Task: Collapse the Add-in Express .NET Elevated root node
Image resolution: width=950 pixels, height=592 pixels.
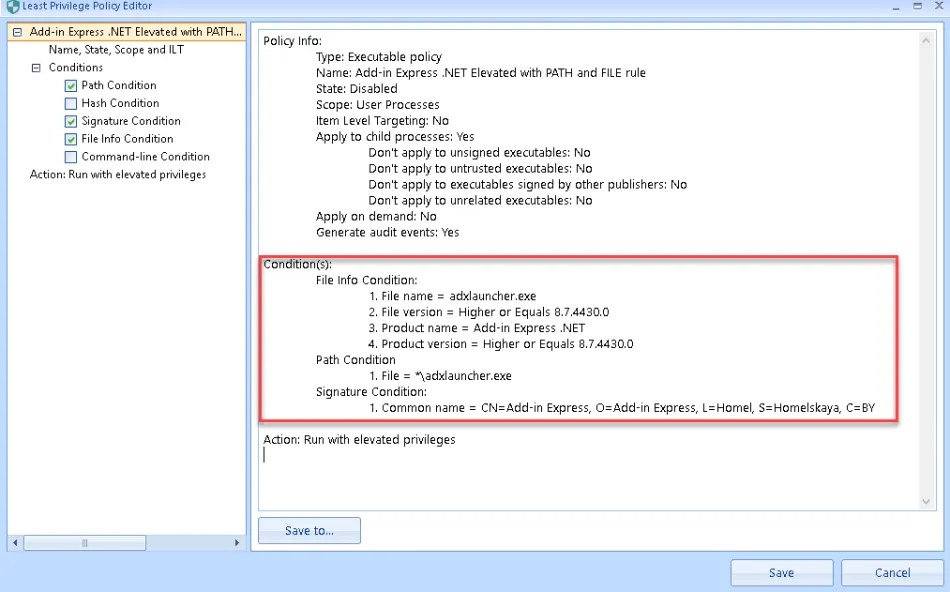Action: point(17,32)
